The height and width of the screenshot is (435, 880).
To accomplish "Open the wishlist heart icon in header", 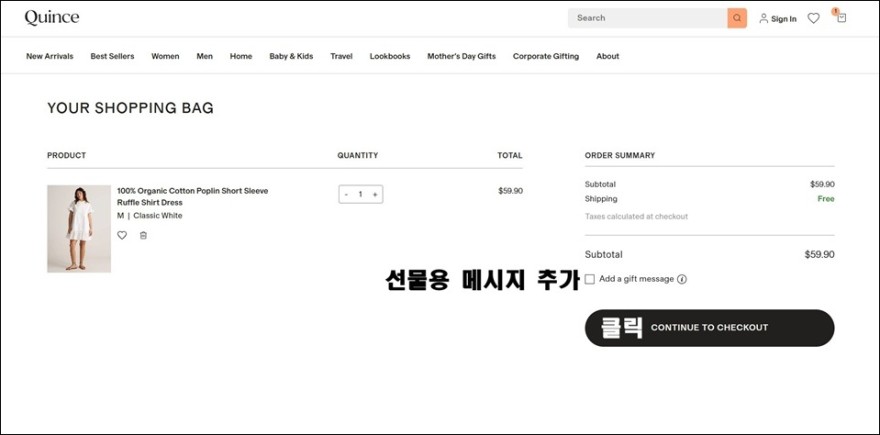I will point(813,19).
